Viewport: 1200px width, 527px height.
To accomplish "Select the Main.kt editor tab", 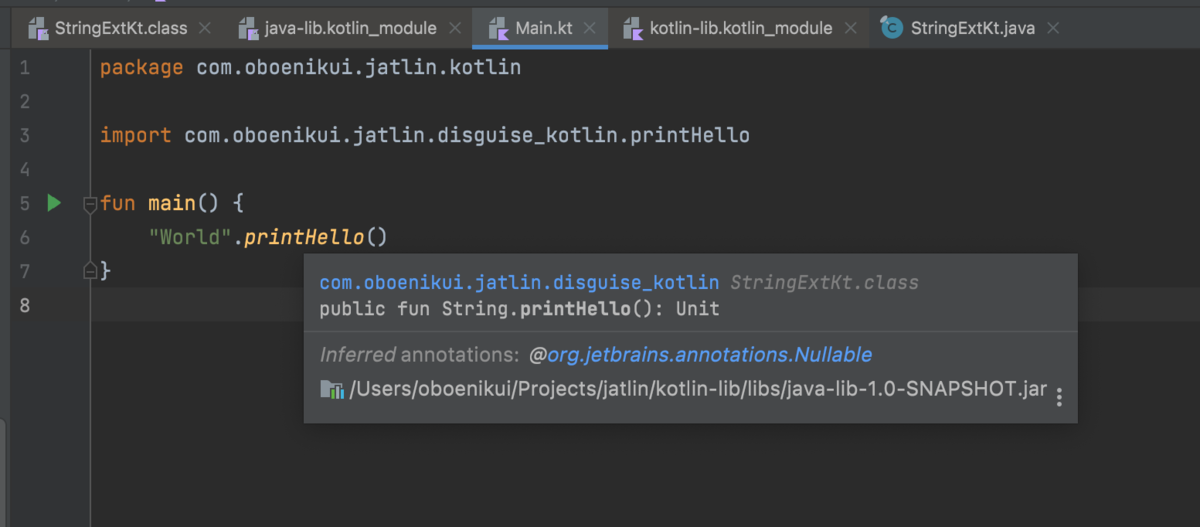I will (x=540, y=28).
